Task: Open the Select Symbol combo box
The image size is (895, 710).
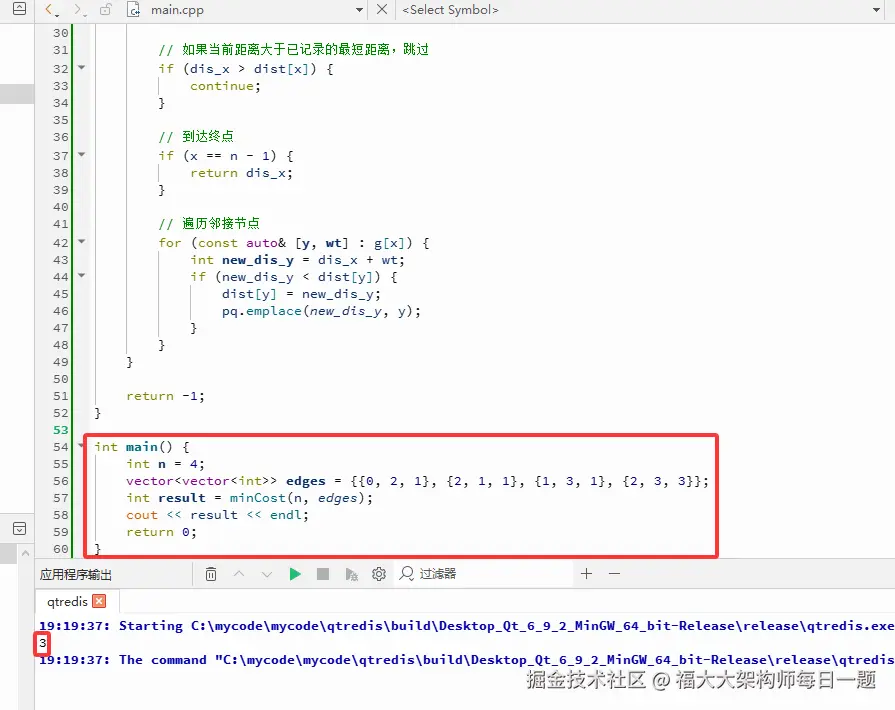Action: pyautogui.click(x=642, y=10)
